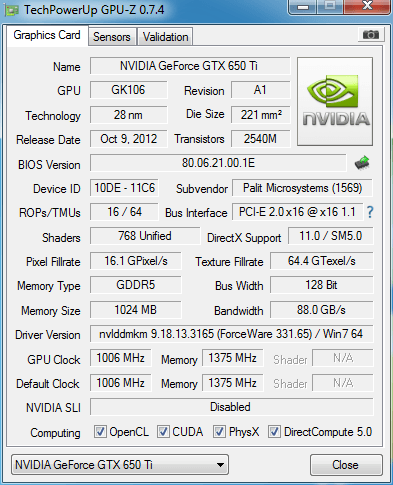
Task: Click the NVIDIA logo image
Action: click(x=335, y=101)
